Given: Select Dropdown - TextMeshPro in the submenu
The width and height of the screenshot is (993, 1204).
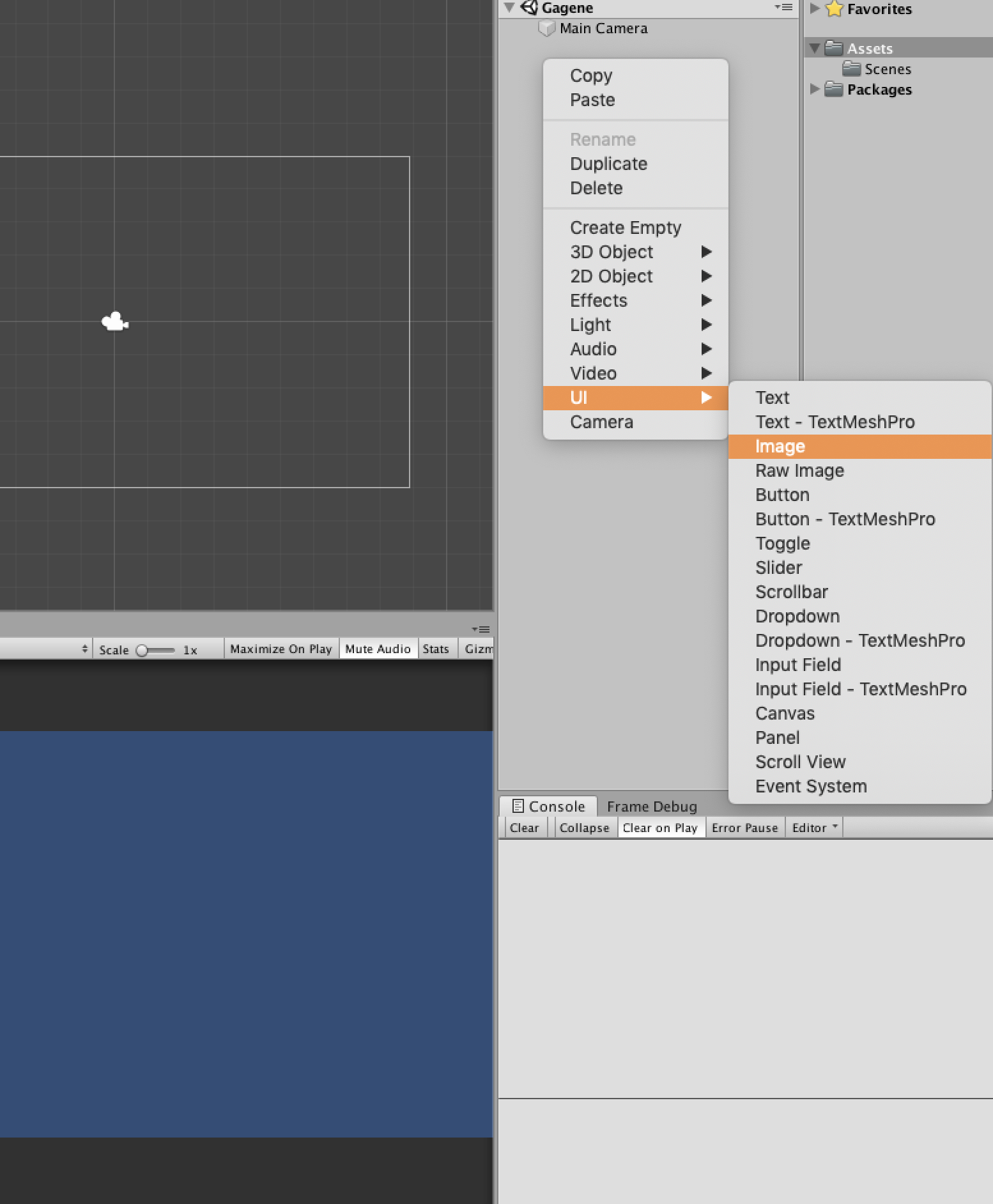Looking at the screenshot, I should coord(859,640).
